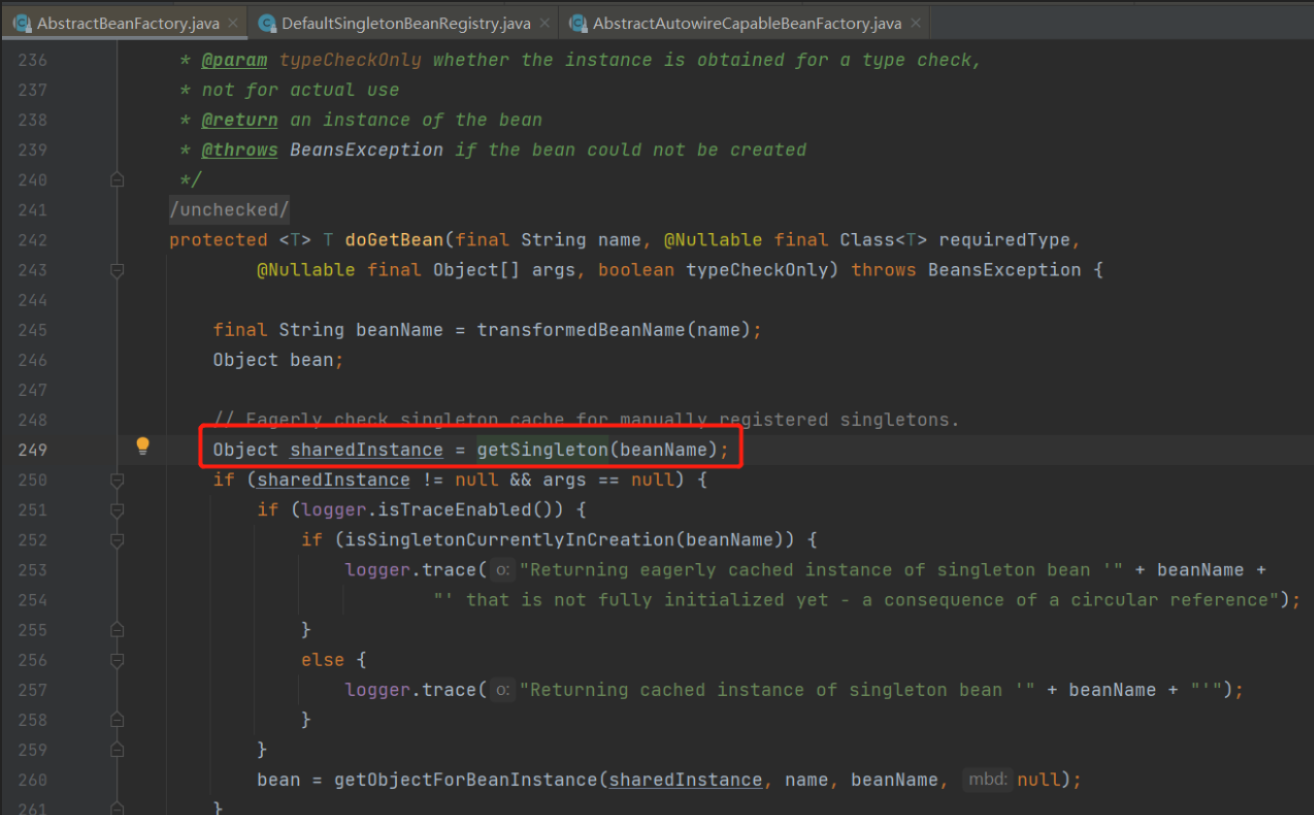The image size is (1314, 815).
Task: Click the @throws Javadoc tag on line 239
Action: click(240, 150)
